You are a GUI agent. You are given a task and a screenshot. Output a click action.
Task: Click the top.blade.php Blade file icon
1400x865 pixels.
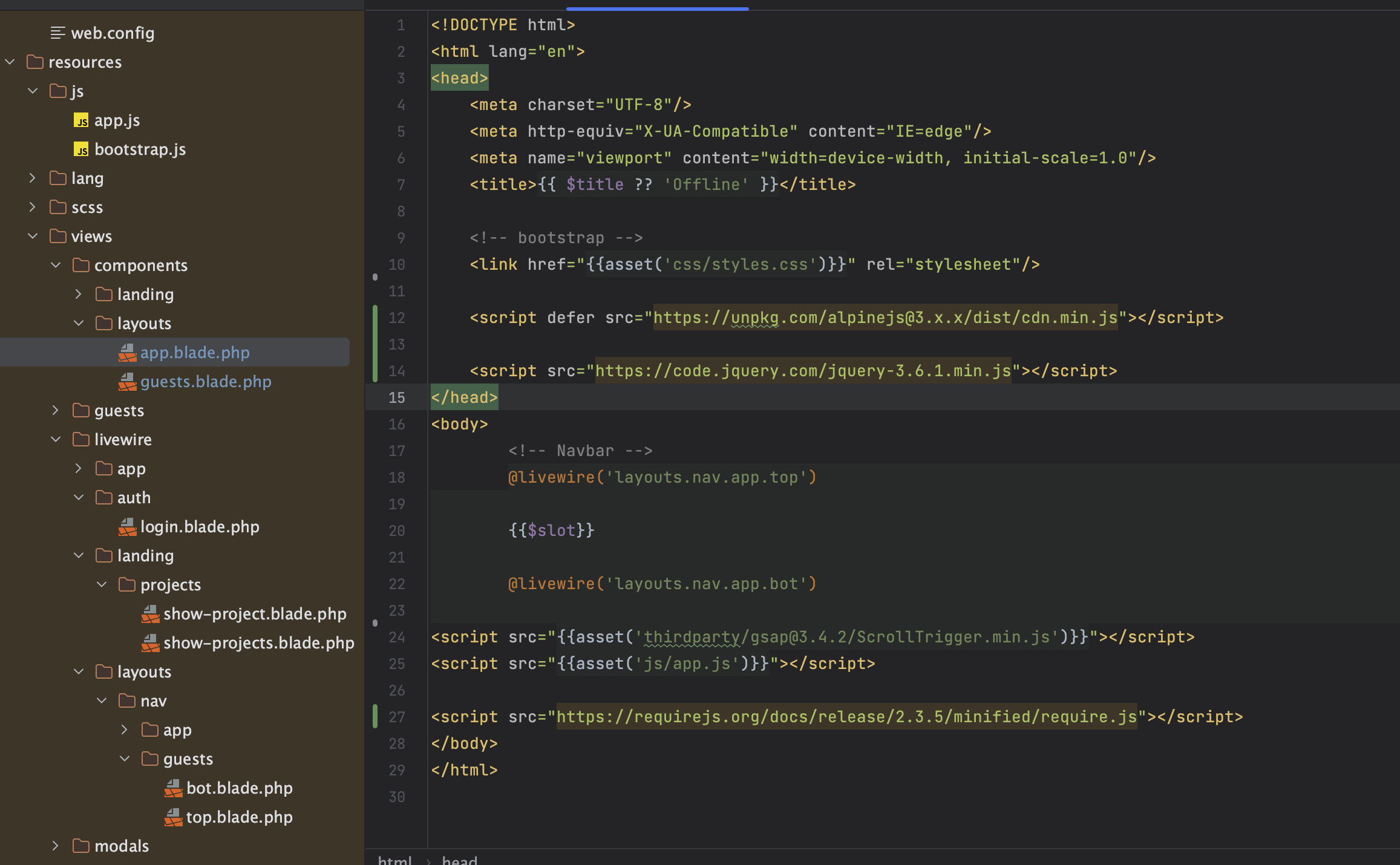pos(173,817)
